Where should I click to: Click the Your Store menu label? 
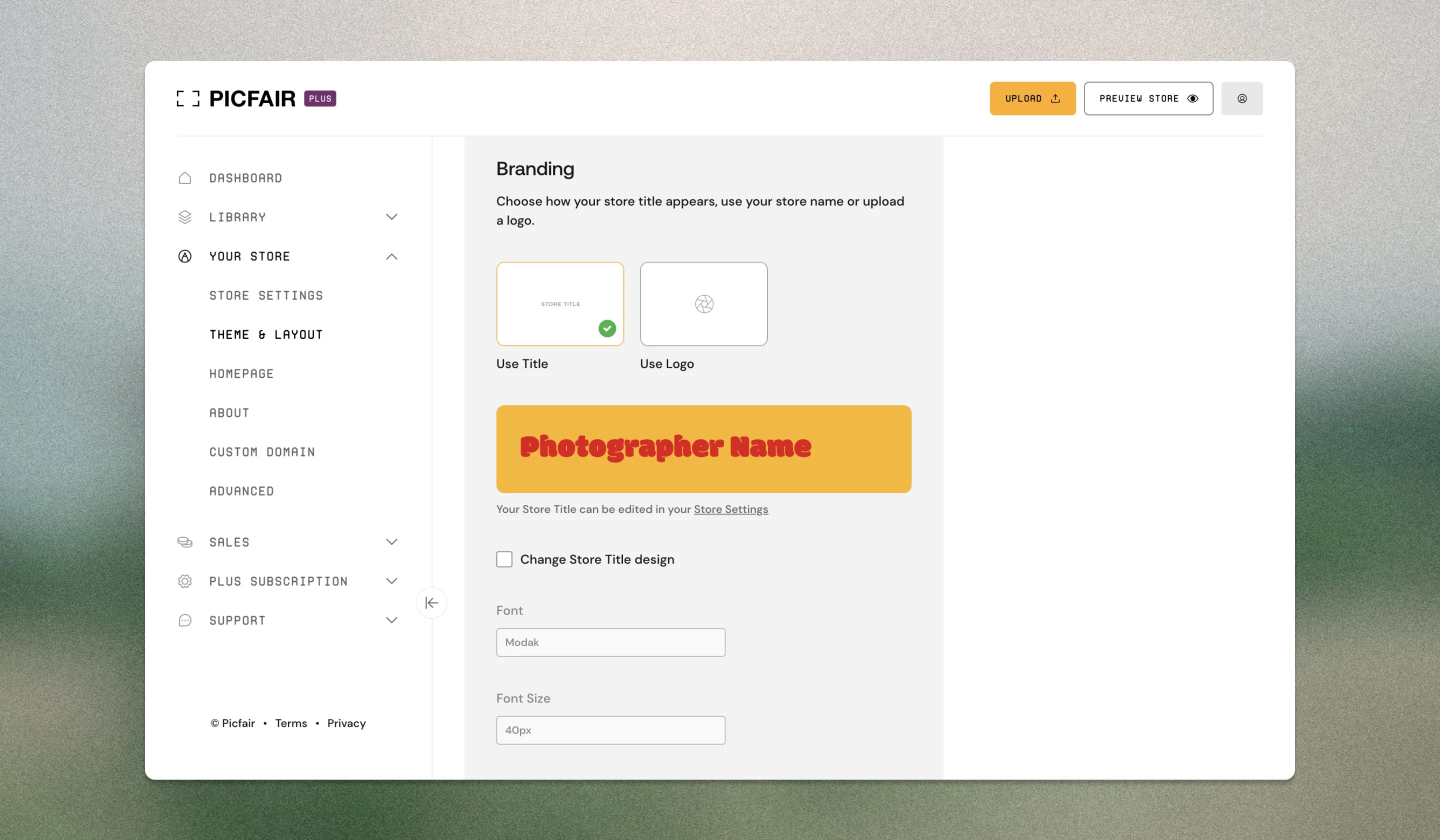click(x=249, y=256)
